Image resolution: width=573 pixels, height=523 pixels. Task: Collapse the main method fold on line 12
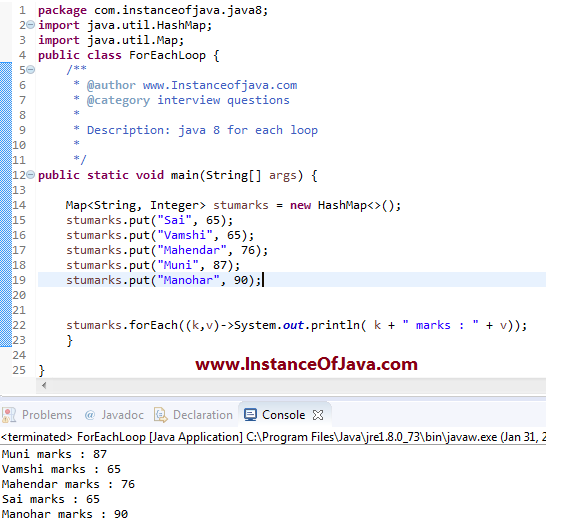click(x=31, y=175)
